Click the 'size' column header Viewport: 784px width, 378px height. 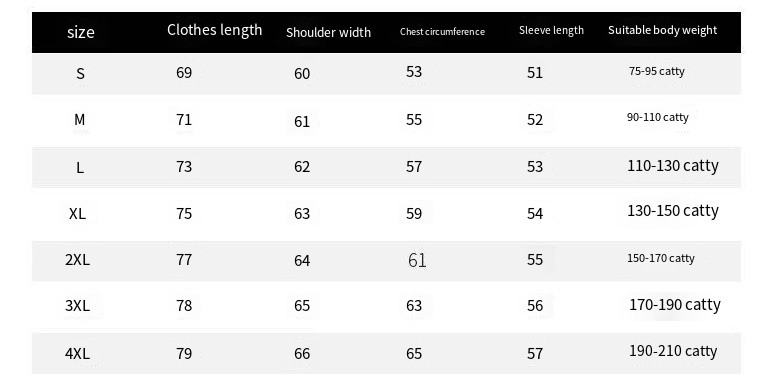80,32
